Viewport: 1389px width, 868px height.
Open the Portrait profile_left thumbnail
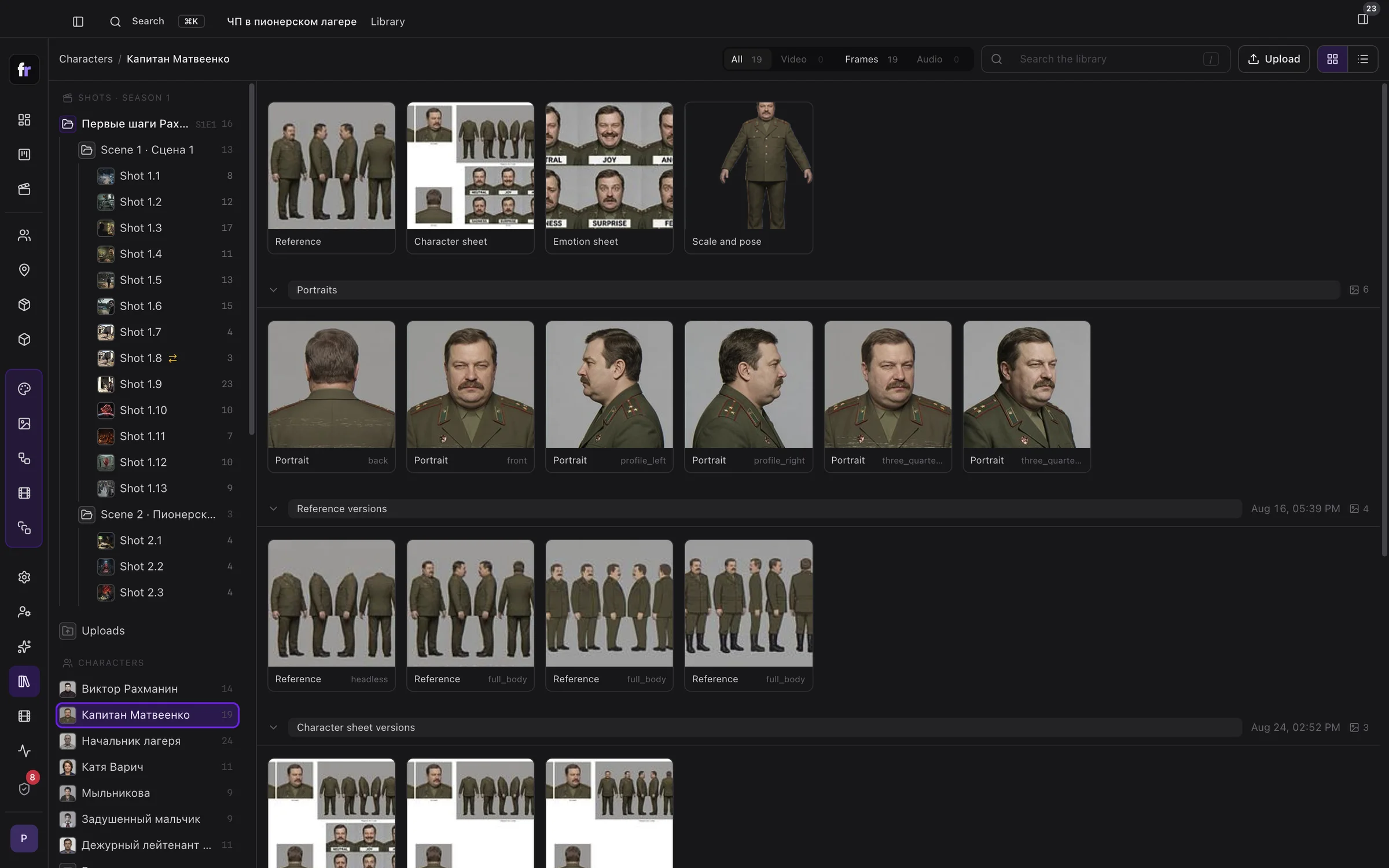609,385
